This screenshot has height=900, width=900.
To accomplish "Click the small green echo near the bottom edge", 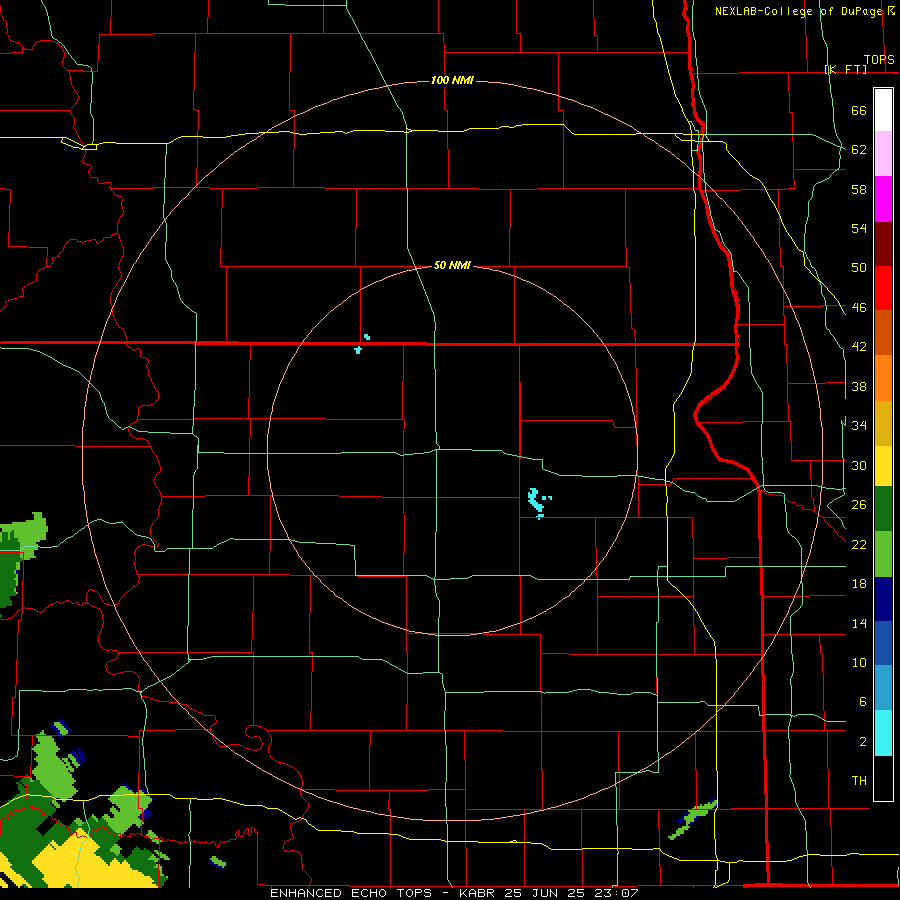I will [x=218, y=862].
